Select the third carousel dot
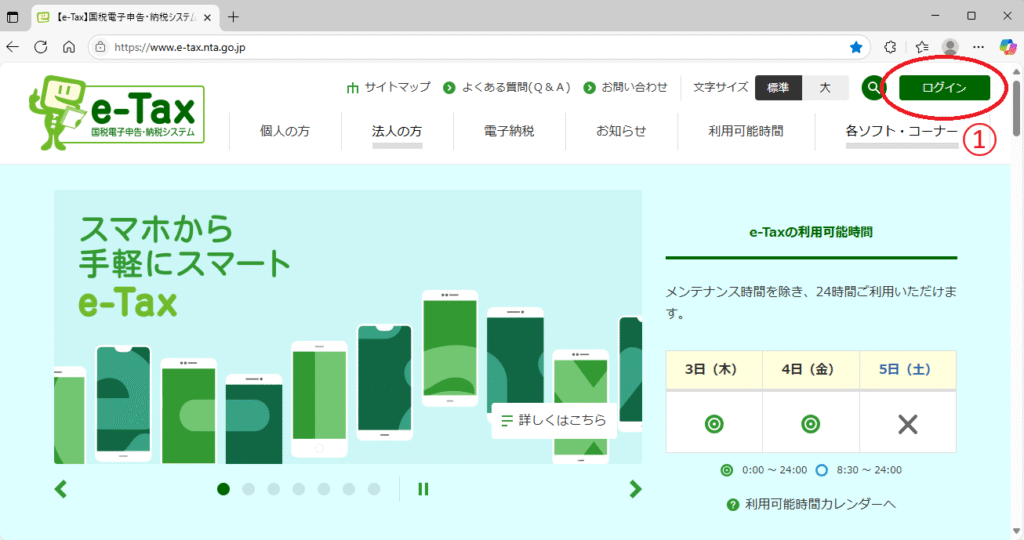Screen dimensions: 1024x540 coord(274,489)
